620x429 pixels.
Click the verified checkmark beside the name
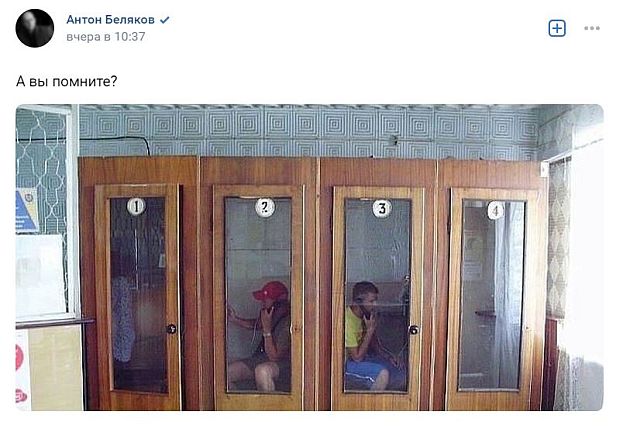pos(164,20)
